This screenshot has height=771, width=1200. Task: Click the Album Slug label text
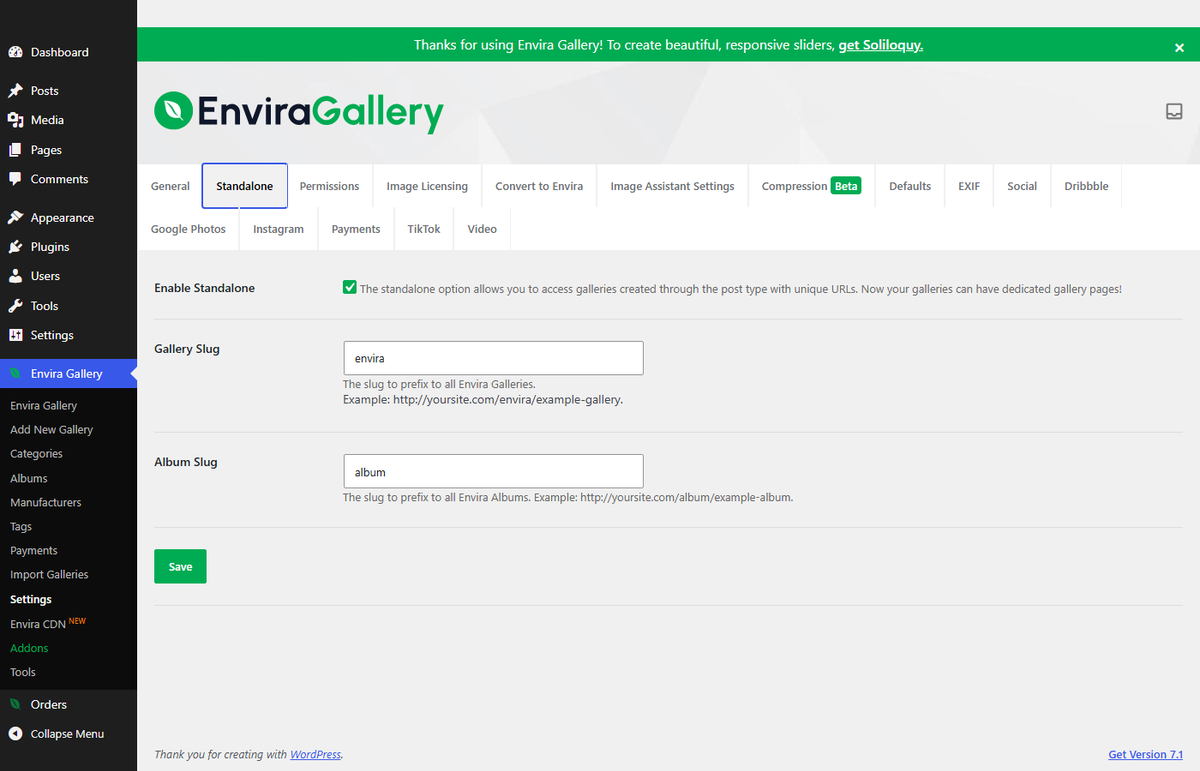pyautogui.click(x=186, y=462)
